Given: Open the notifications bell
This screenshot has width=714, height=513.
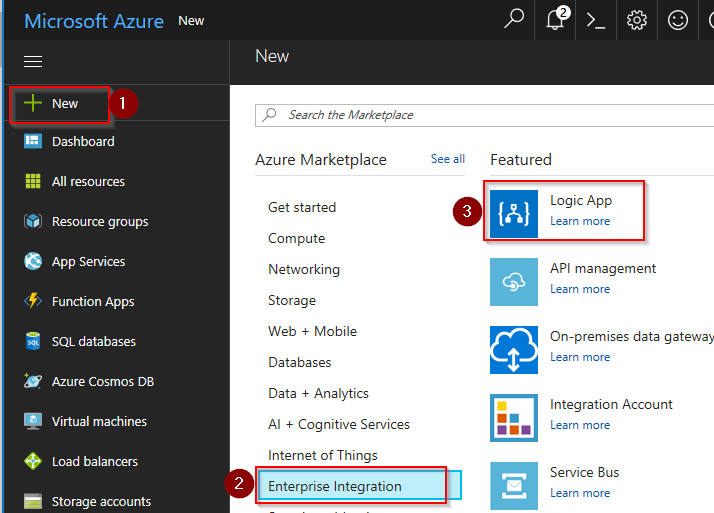Looking at the screenshot, I should tap(557, 19).
